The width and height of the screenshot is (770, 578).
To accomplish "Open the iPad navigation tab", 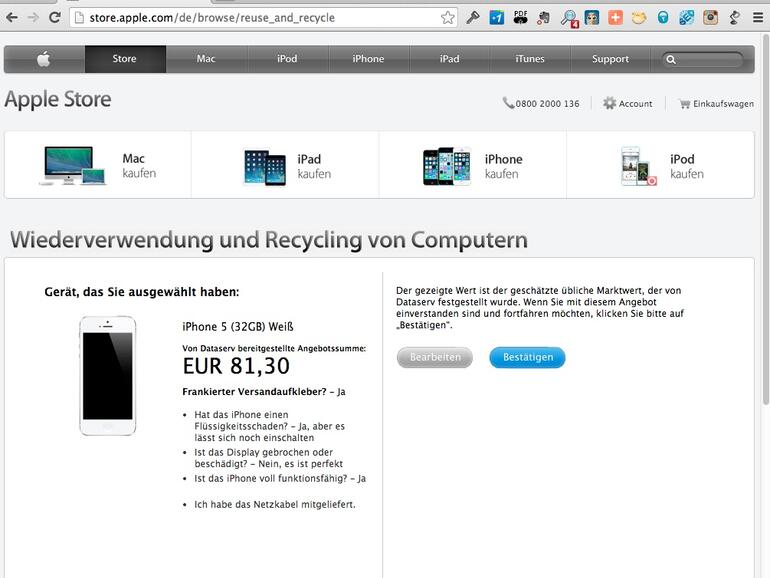I will pos(449,59).
